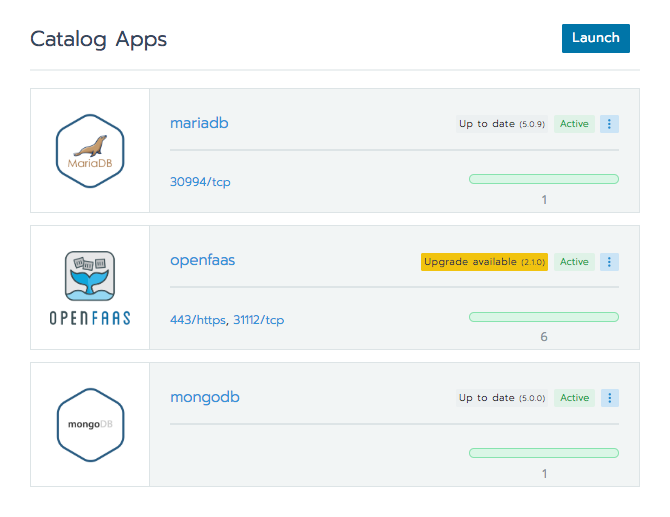670x517 pixels.
Task: Open the mariadb three-dot actions menu
Action: (x=609, y=124)
